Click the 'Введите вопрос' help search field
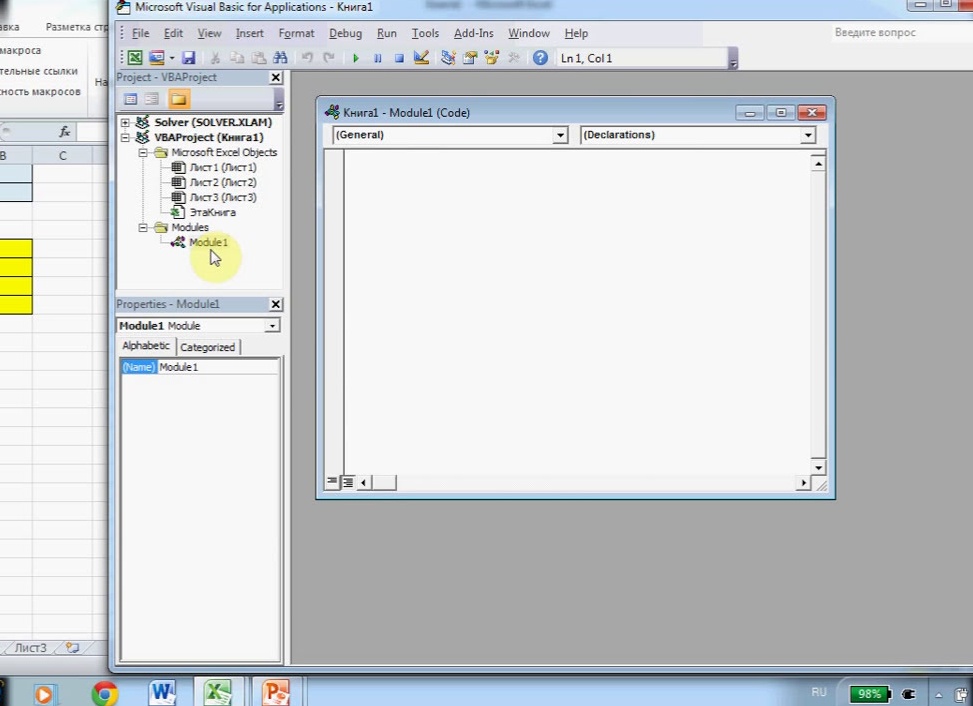Image resolution: width=973 pixels, height=706 pixels. pyautogui.click(x=900, y=32)
